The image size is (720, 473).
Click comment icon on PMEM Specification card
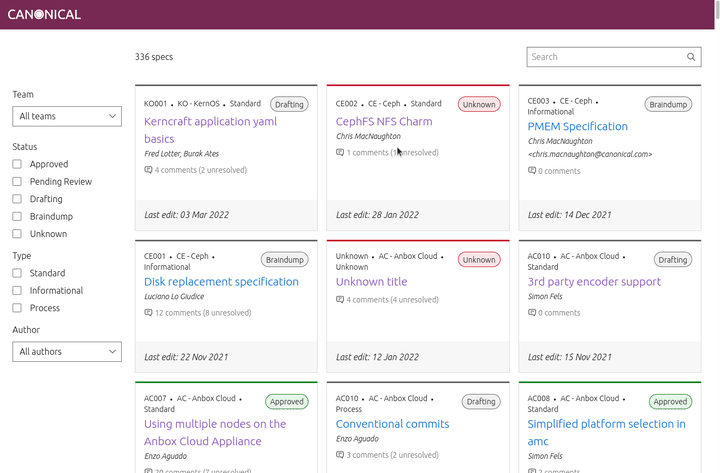point(532,170)
